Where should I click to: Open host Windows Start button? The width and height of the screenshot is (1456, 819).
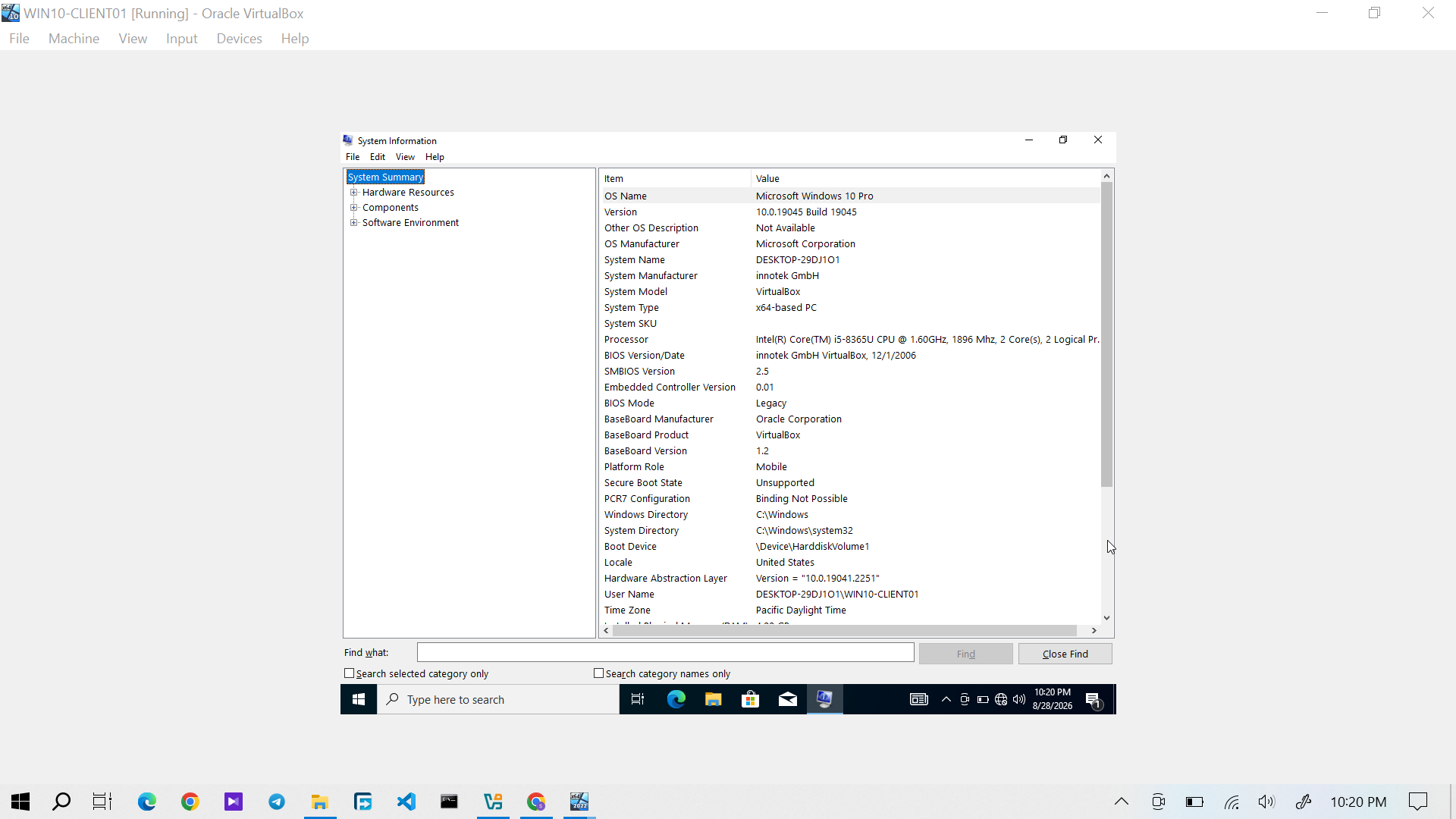(x=20, y=802)
